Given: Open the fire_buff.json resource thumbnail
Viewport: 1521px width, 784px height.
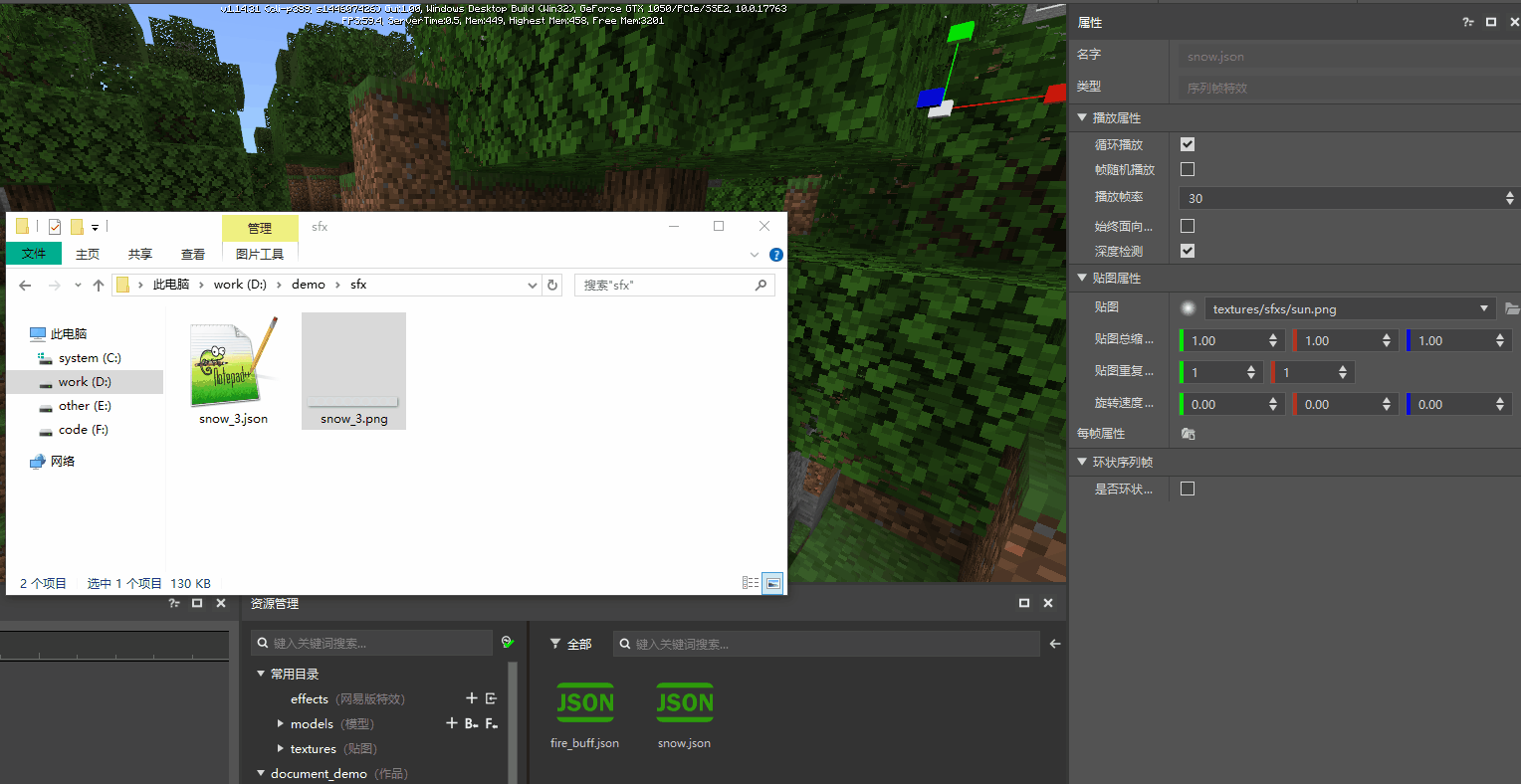Looking at the screenshot, I should coord(585,704).
